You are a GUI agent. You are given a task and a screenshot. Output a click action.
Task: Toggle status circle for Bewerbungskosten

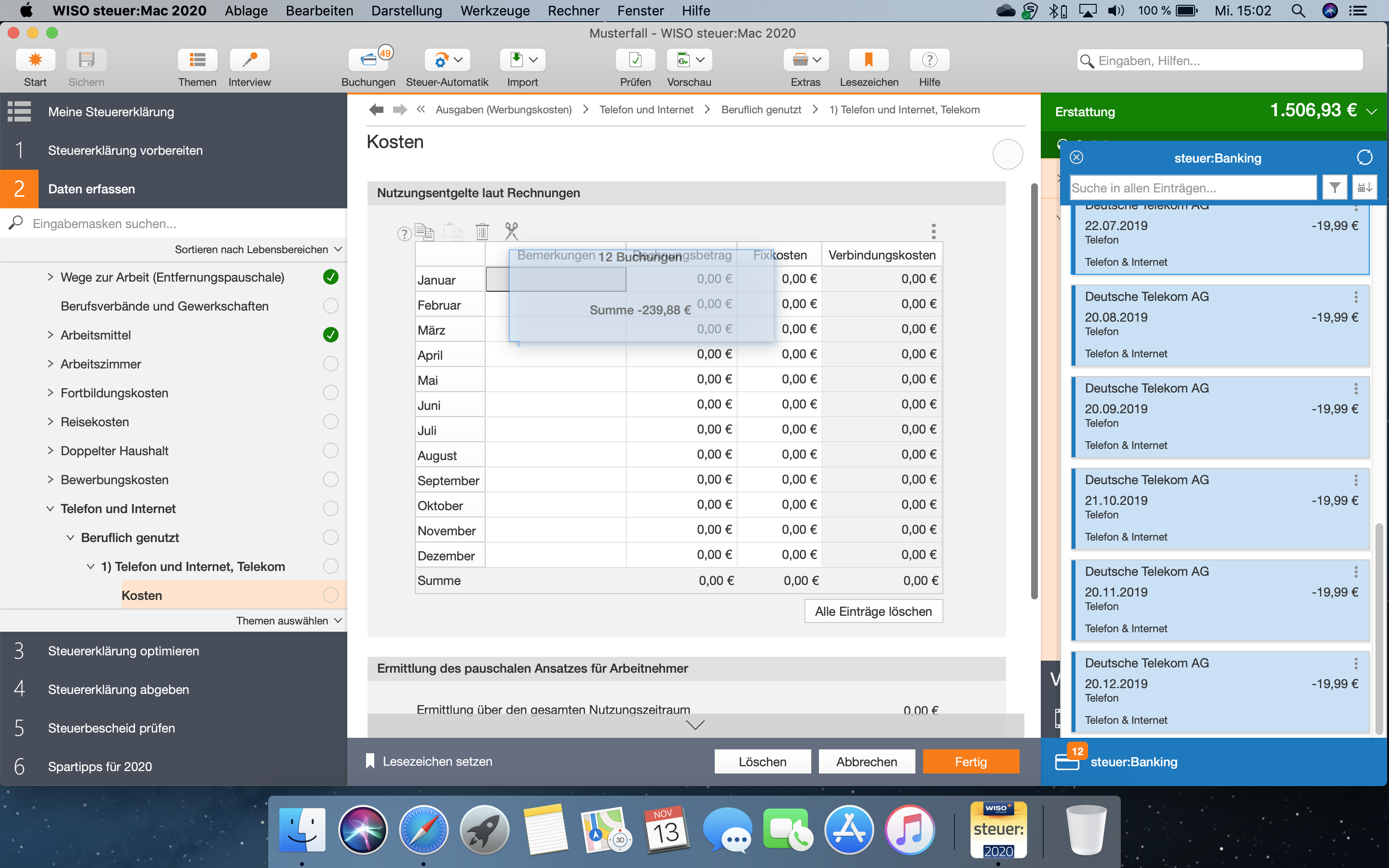coord(330,479)
